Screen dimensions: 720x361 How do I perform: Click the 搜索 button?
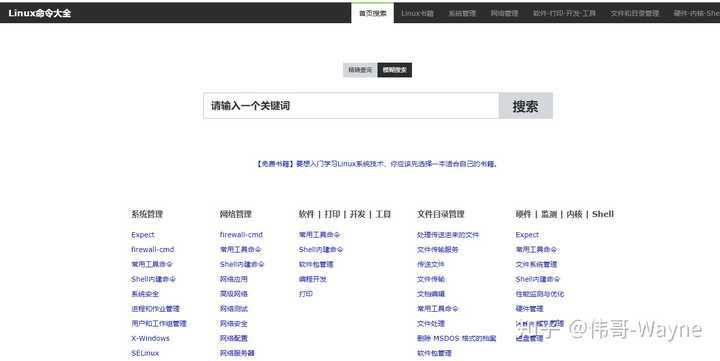coord(525,106)
